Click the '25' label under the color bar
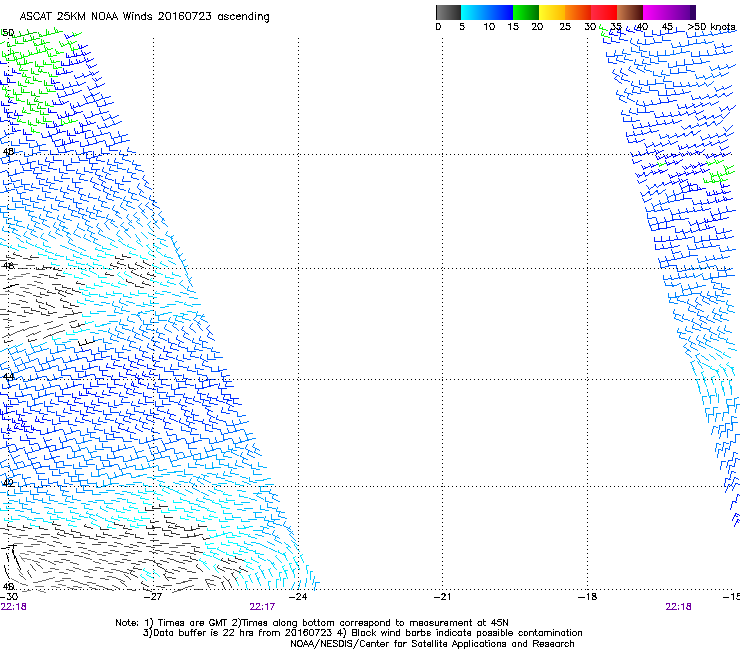The height and width of the screenshot is (650, 740). tap(565, 27)
